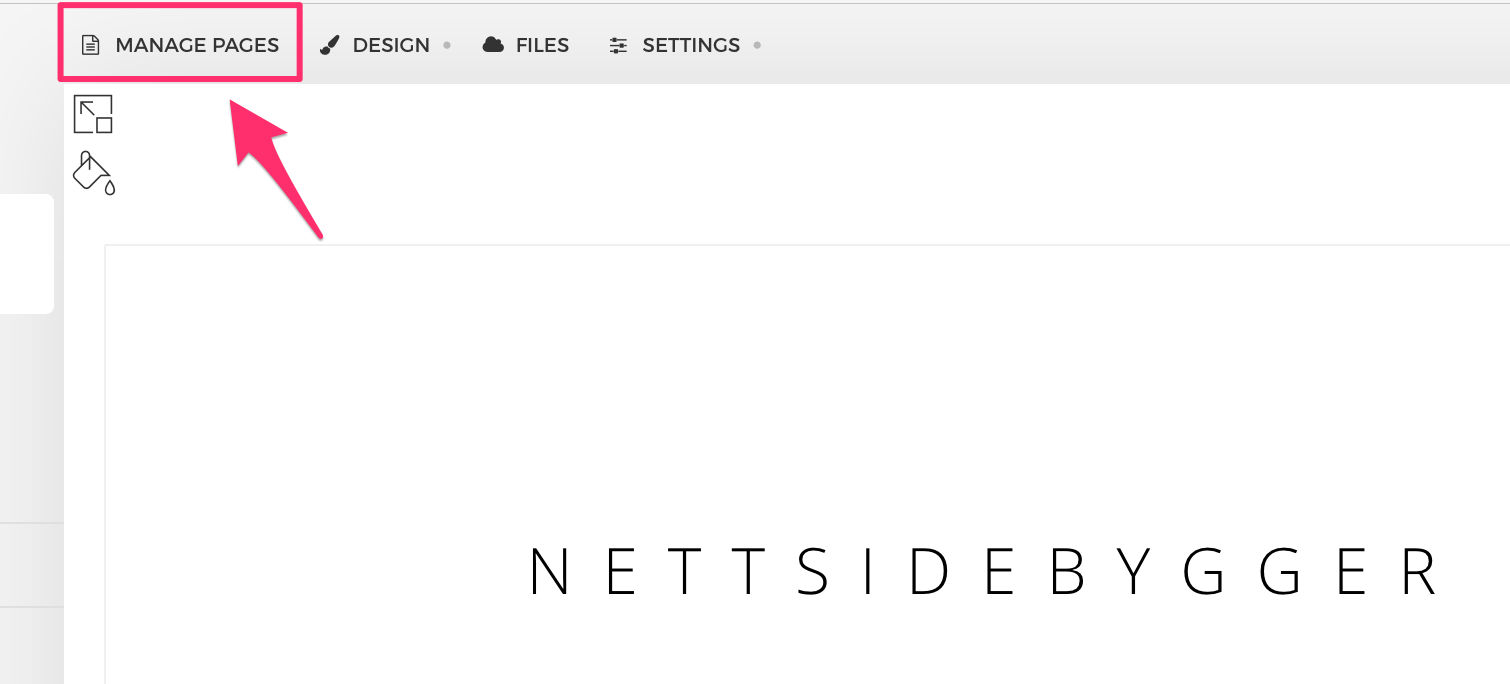The width and height of the screenshot is (1510, 684).
Task: Click the white card in left sidebar
Action: (x=26, y=254)
